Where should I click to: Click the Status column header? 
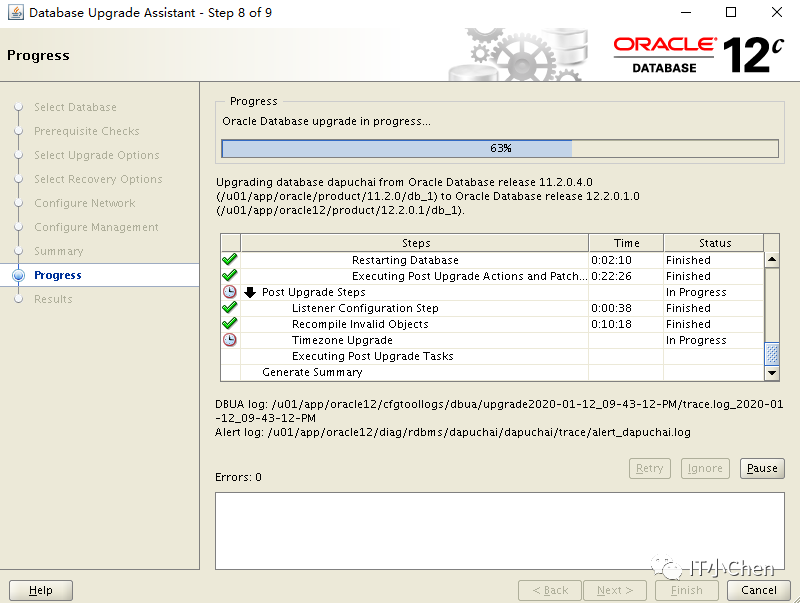714,243
